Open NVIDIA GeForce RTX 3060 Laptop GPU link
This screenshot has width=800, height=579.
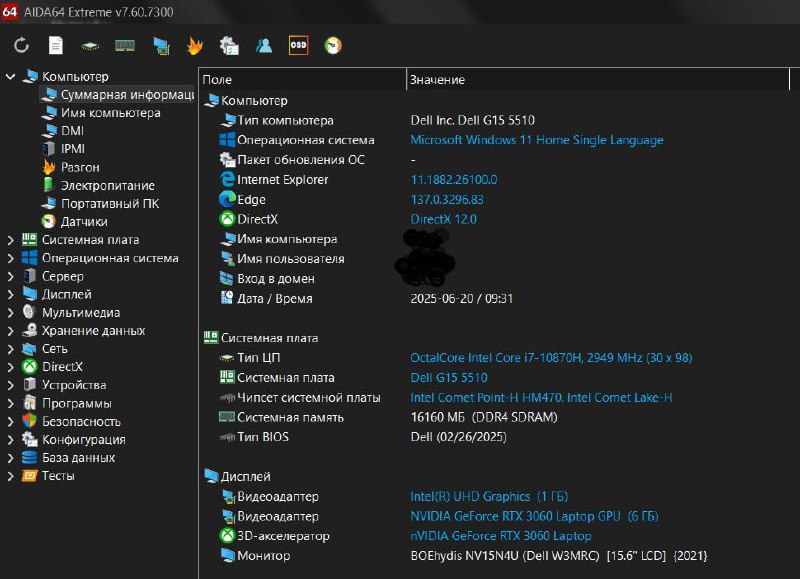pyautogui.click(x=535, y=516)
